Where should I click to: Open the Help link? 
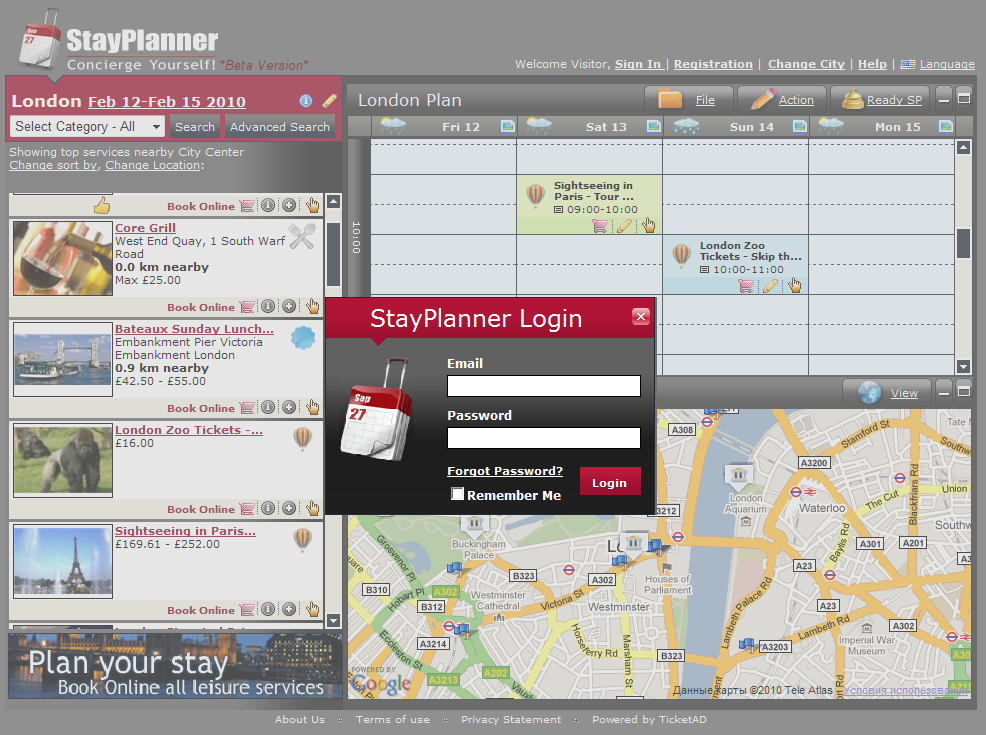click(872, 64)
